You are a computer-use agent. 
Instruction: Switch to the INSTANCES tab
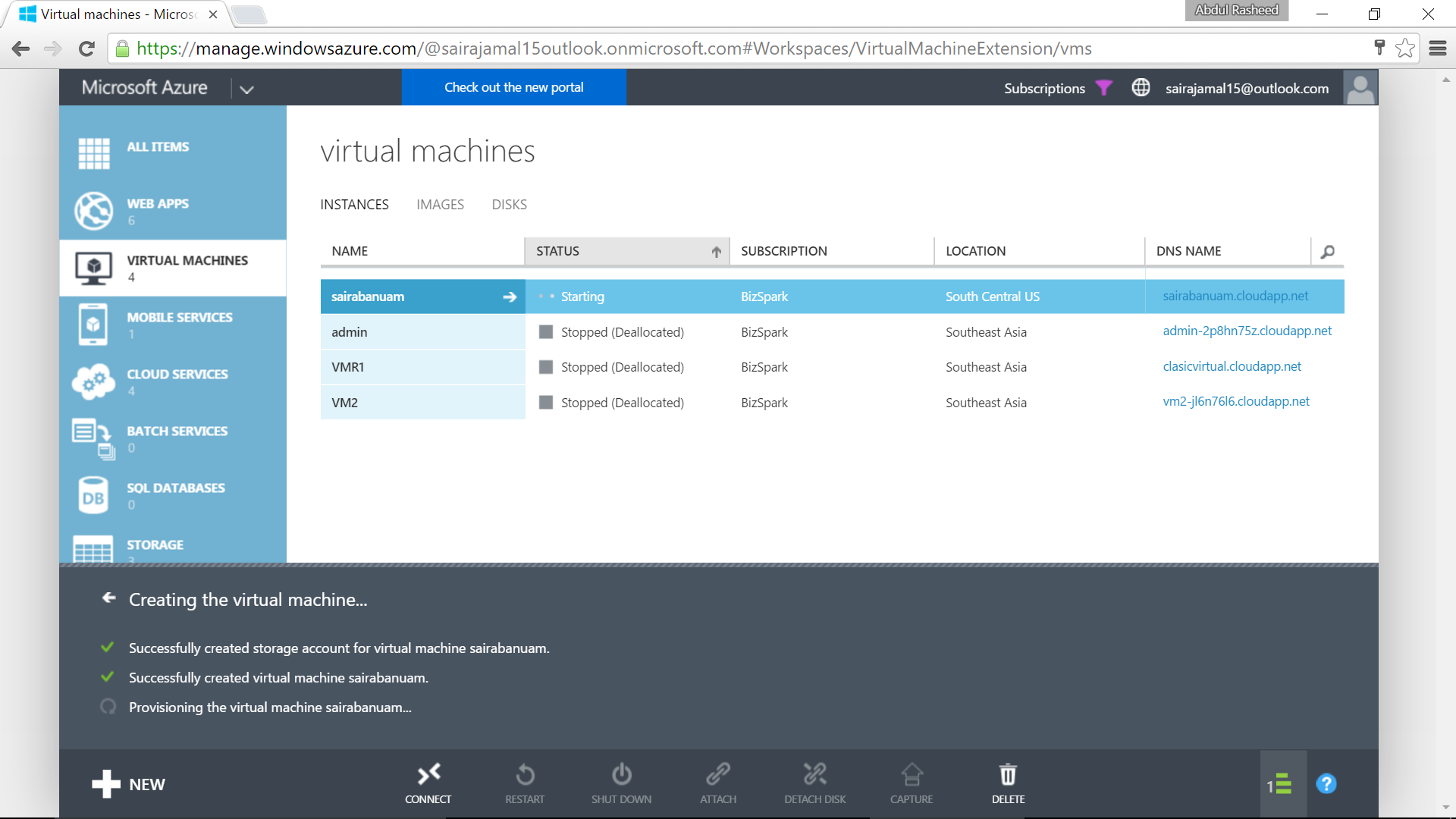354,205
